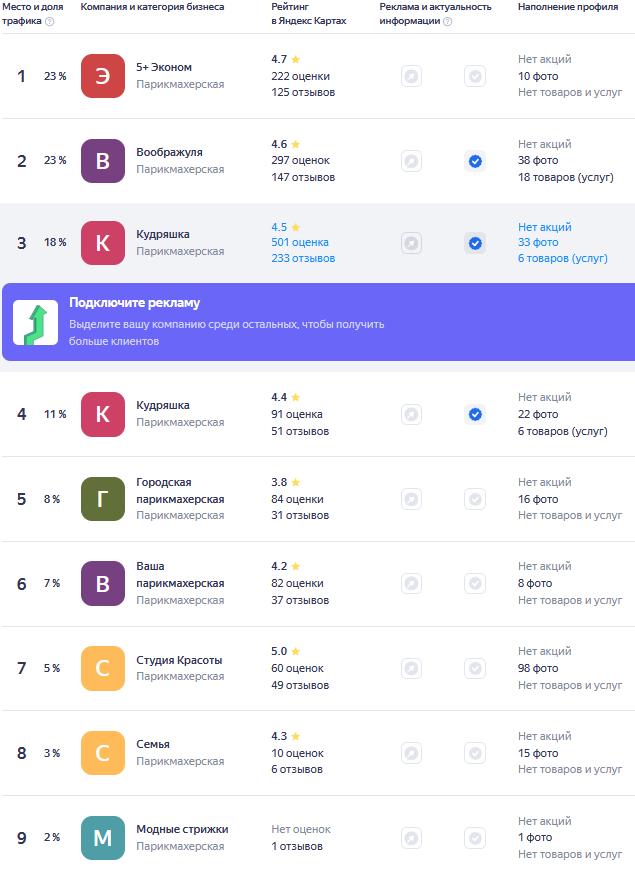Click the 'Рейтинг в Яндекс Картах' column header

click(x=309, y=14)
